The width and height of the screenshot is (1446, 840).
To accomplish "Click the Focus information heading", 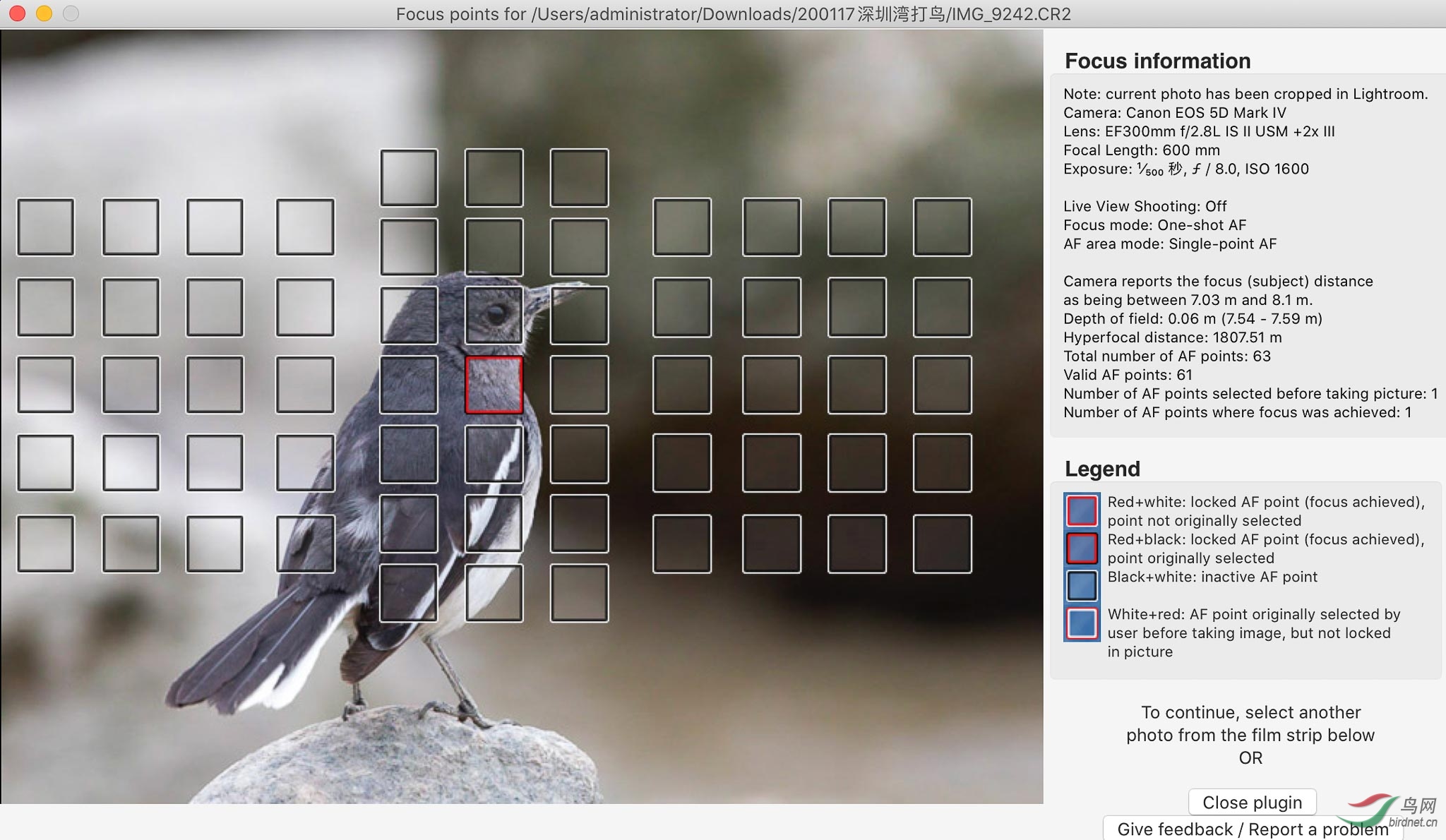I will [1157, 61].
